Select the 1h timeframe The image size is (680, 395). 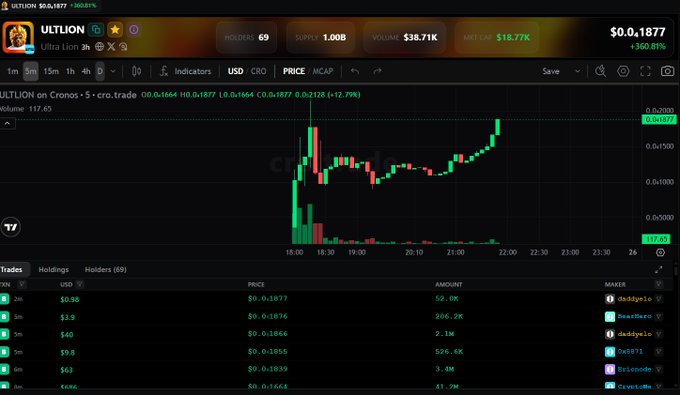70,71
